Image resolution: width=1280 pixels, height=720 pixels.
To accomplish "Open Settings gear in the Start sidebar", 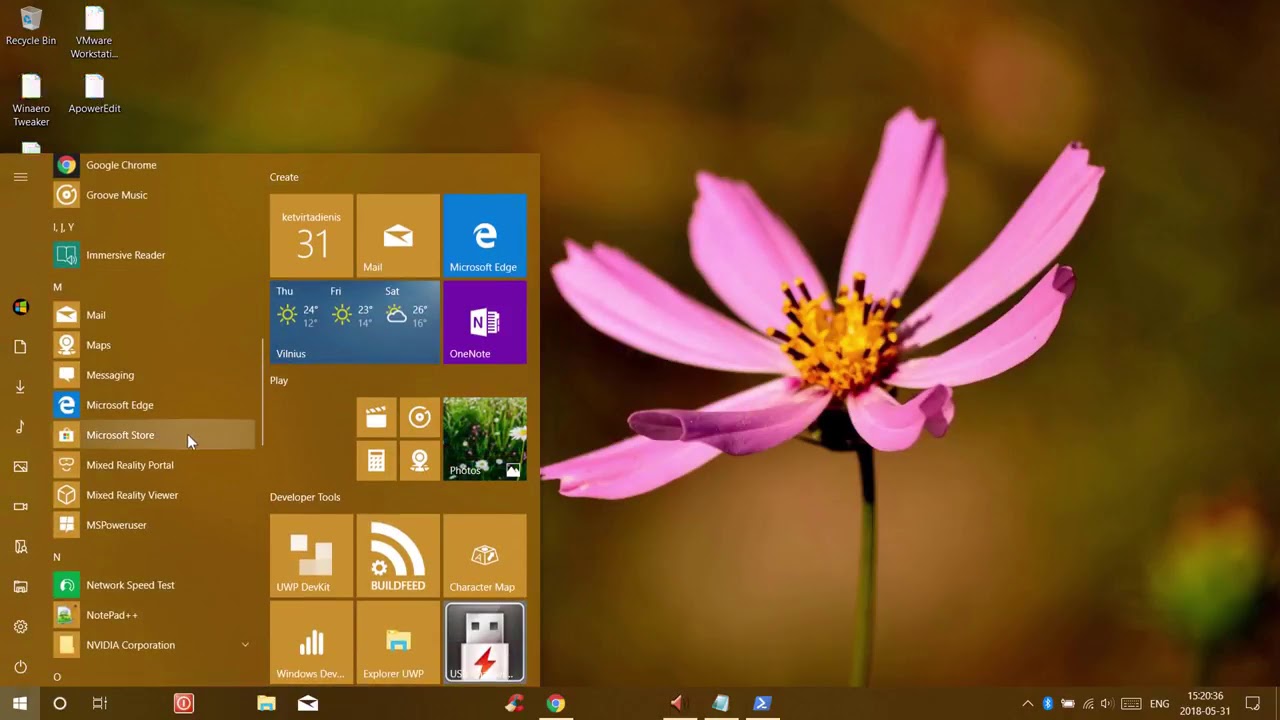I will click(20, 627).
